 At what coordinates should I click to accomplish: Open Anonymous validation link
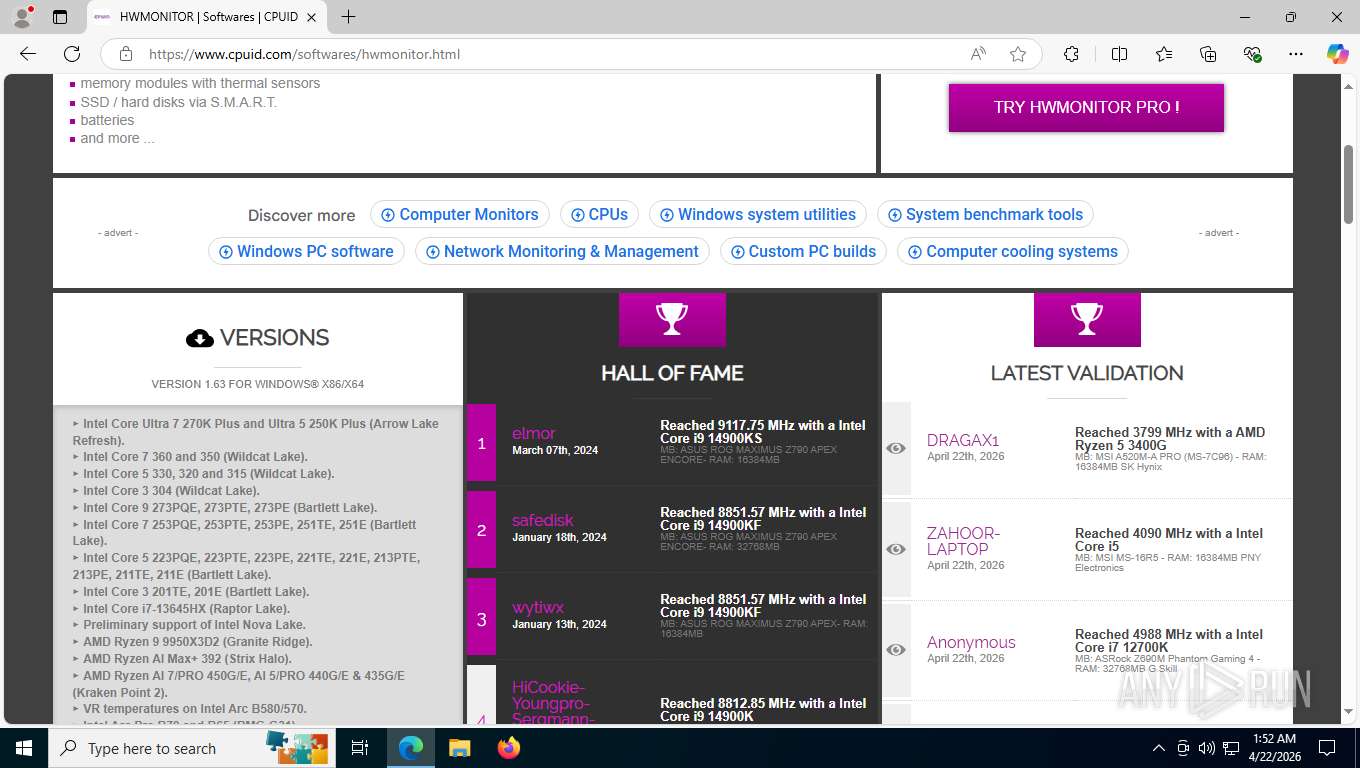click(x=971, y=642)
